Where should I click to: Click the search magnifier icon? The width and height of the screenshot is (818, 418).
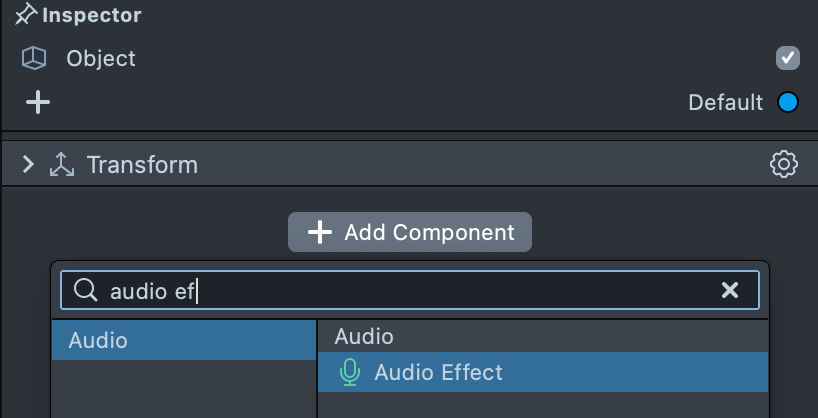pos(87,290)
